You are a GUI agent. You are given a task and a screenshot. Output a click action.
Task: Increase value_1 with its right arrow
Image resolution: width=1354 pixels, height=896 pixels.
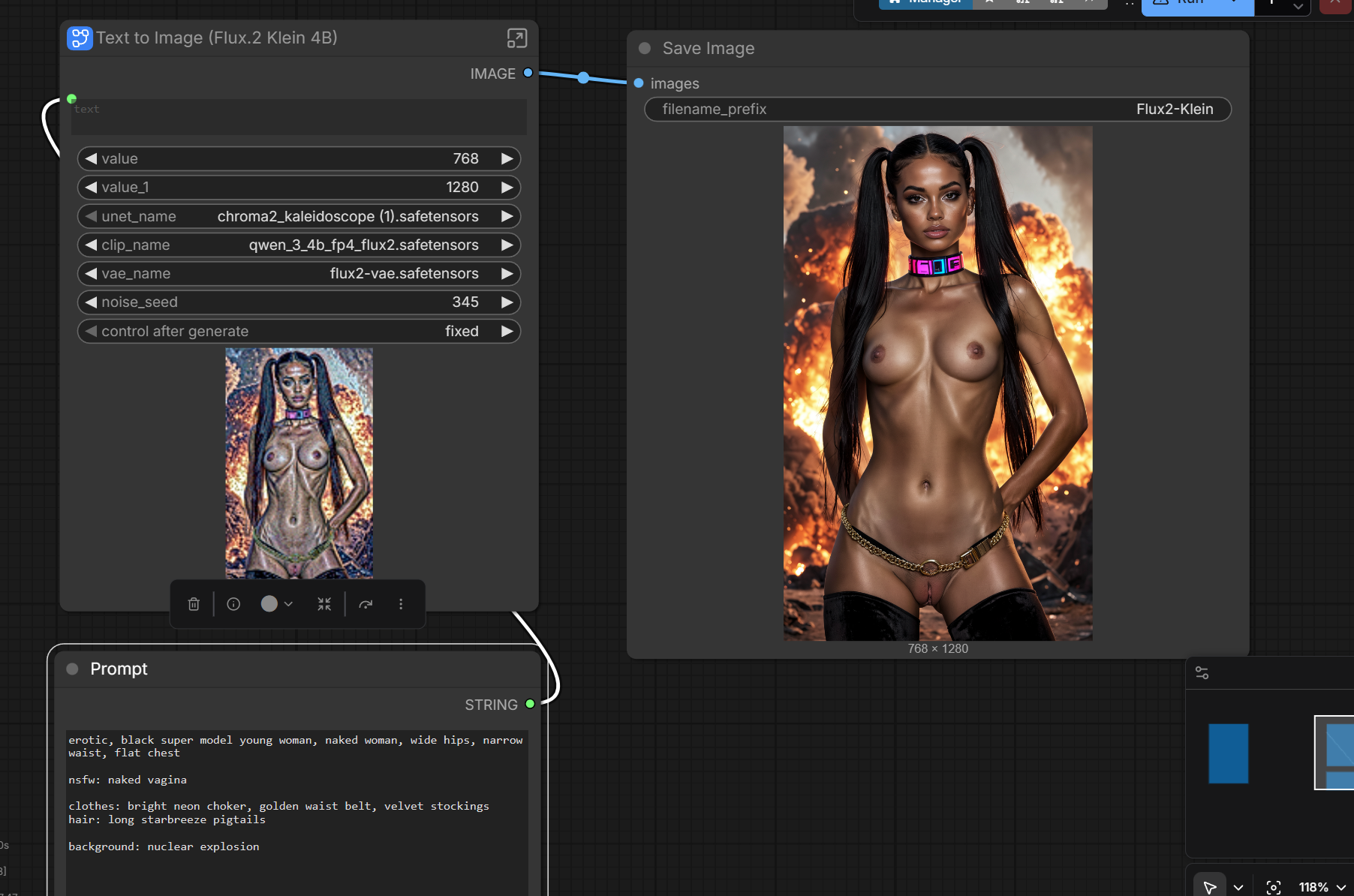(x=507, y=187)
